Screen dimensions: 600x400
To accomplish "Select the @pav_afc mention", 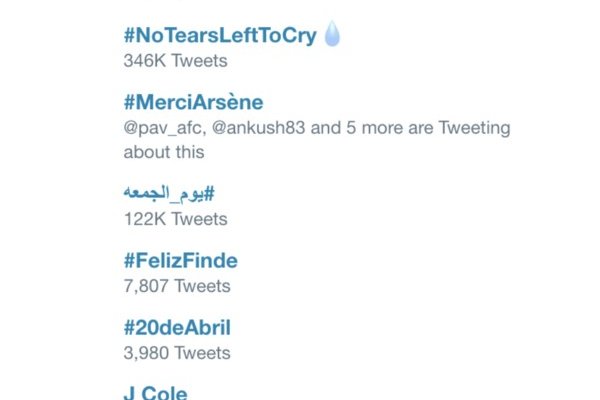I will [x=161, y=128].
